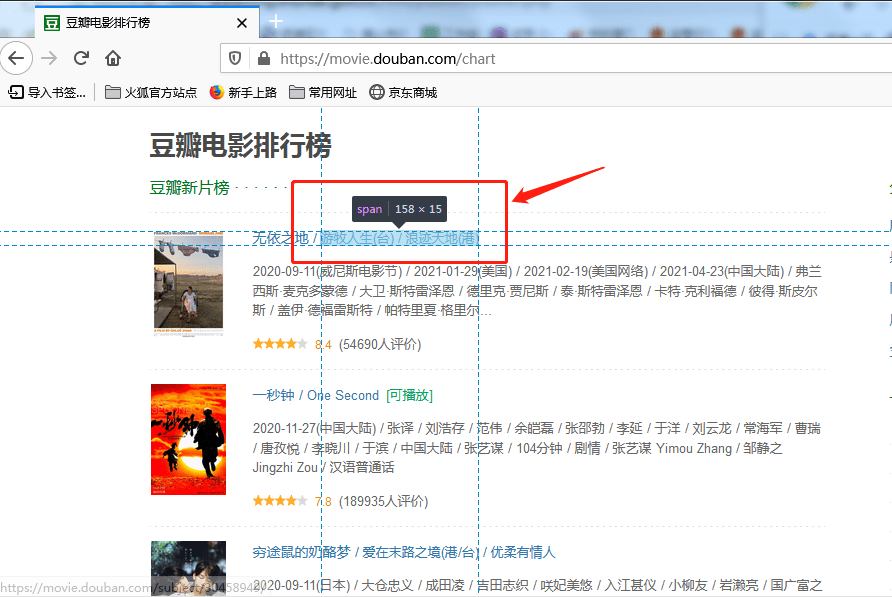Click the 豆瓣电影排行榜 page heading

coord(240,145)
